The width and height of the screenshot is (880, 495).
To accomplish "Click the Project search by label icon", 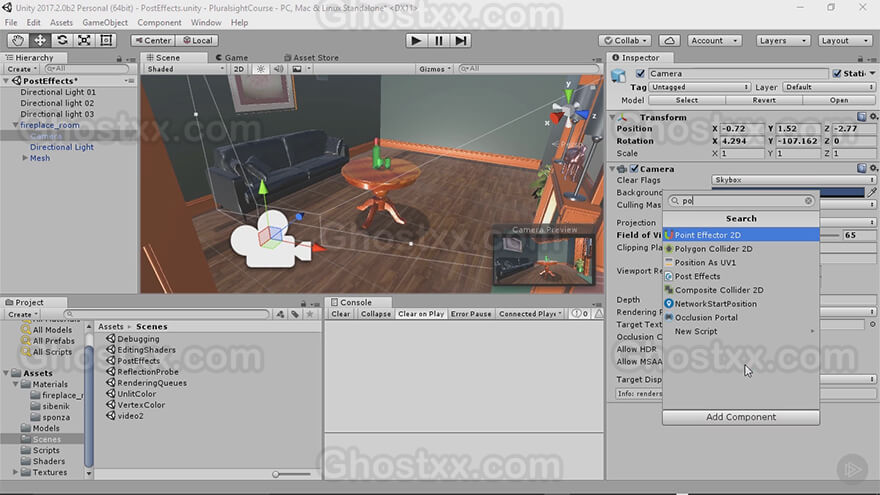I will (295, 314).
